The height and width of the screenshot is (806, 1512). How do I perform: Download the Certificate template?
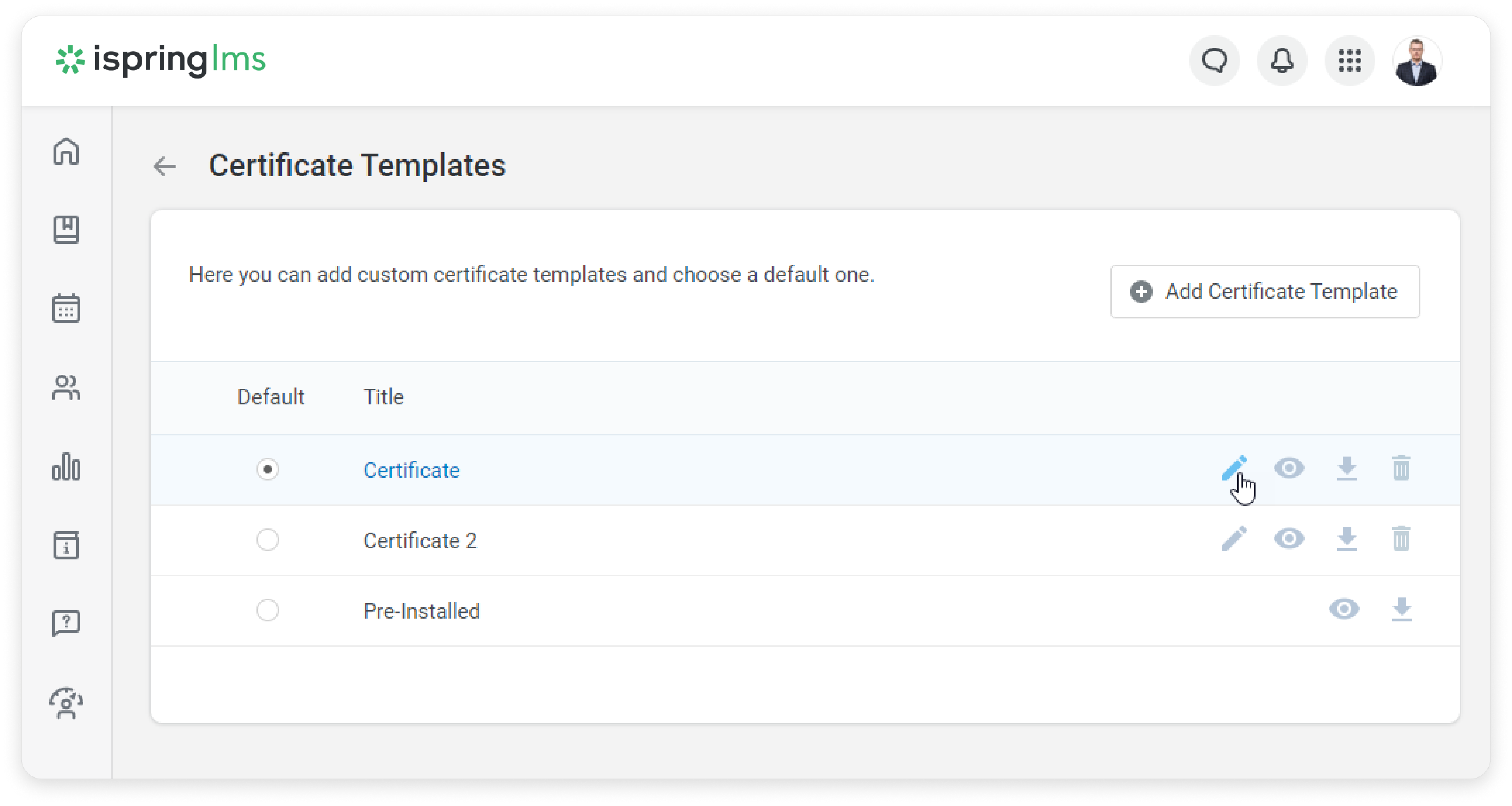(1347, 469)
